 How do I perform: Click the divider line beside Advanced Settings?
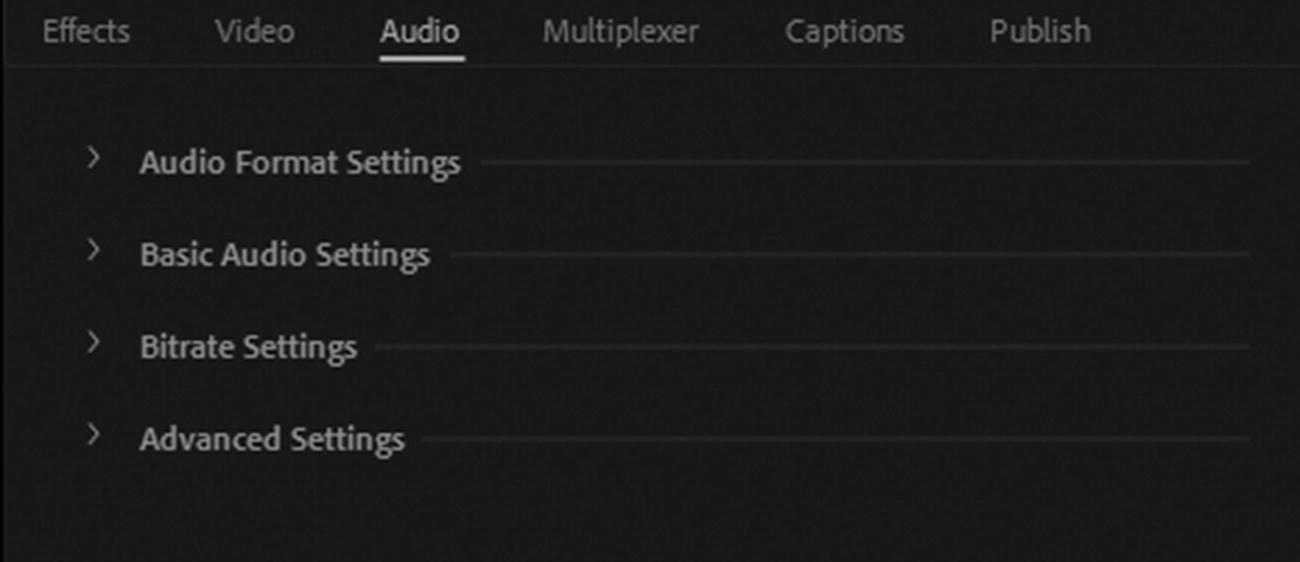pyautogui.click(x=836, y=439)
